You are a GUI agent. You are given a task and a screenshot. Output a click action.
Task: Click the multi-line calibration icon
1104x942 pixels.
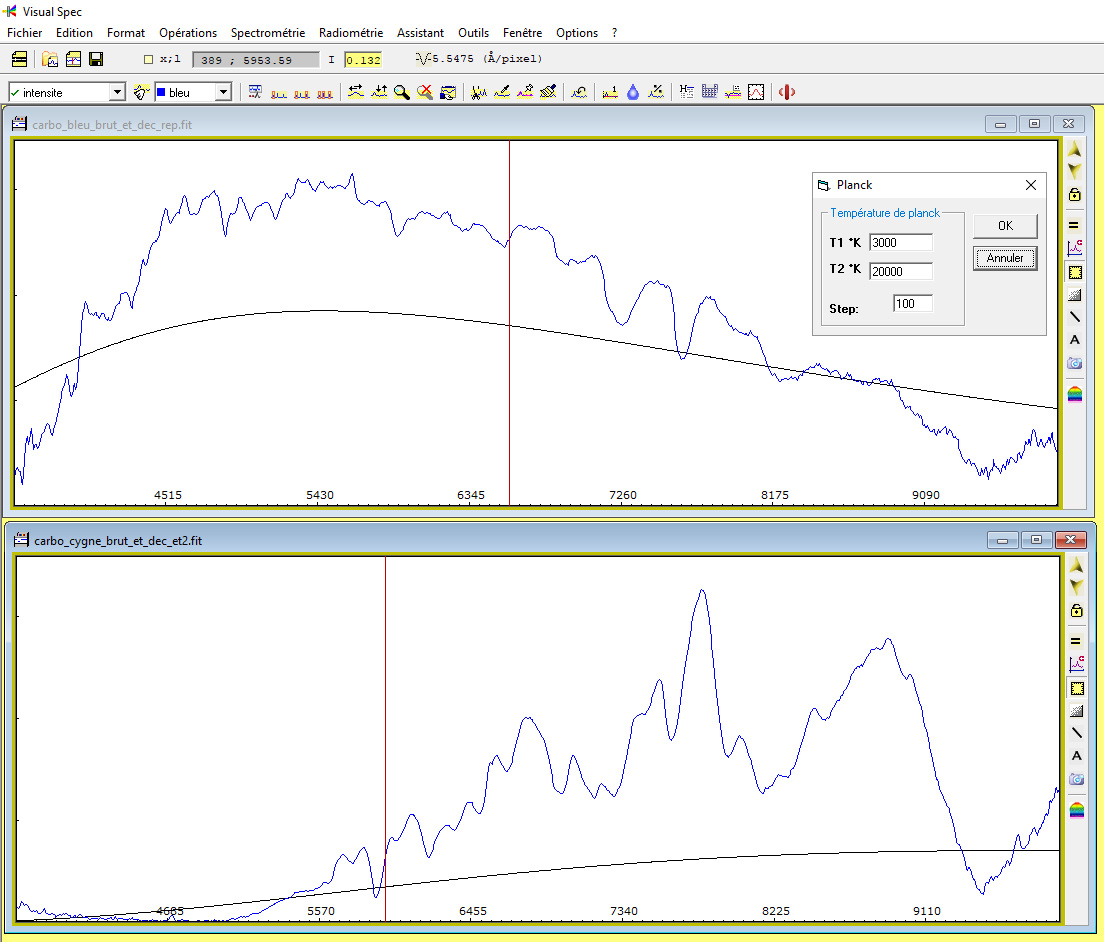pyautogui.click(x=325, y=92)
